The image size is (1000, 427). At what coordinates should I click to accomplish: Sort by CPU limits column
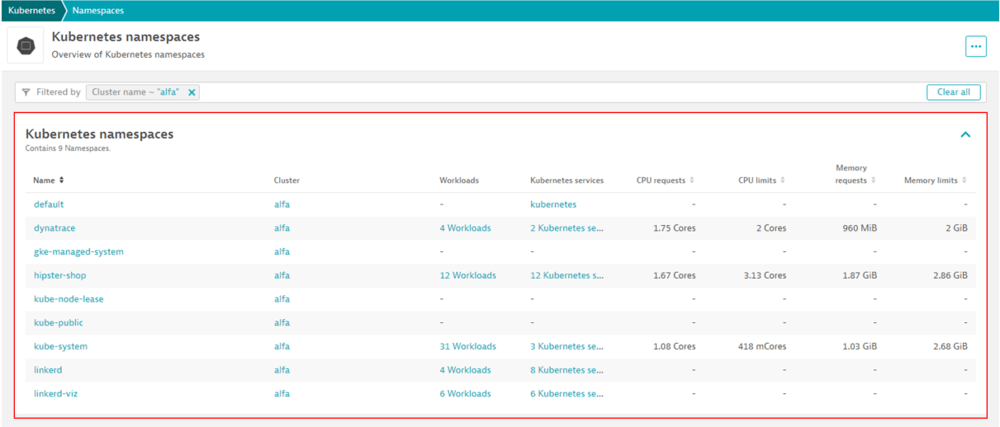click(x=783, y=181)
